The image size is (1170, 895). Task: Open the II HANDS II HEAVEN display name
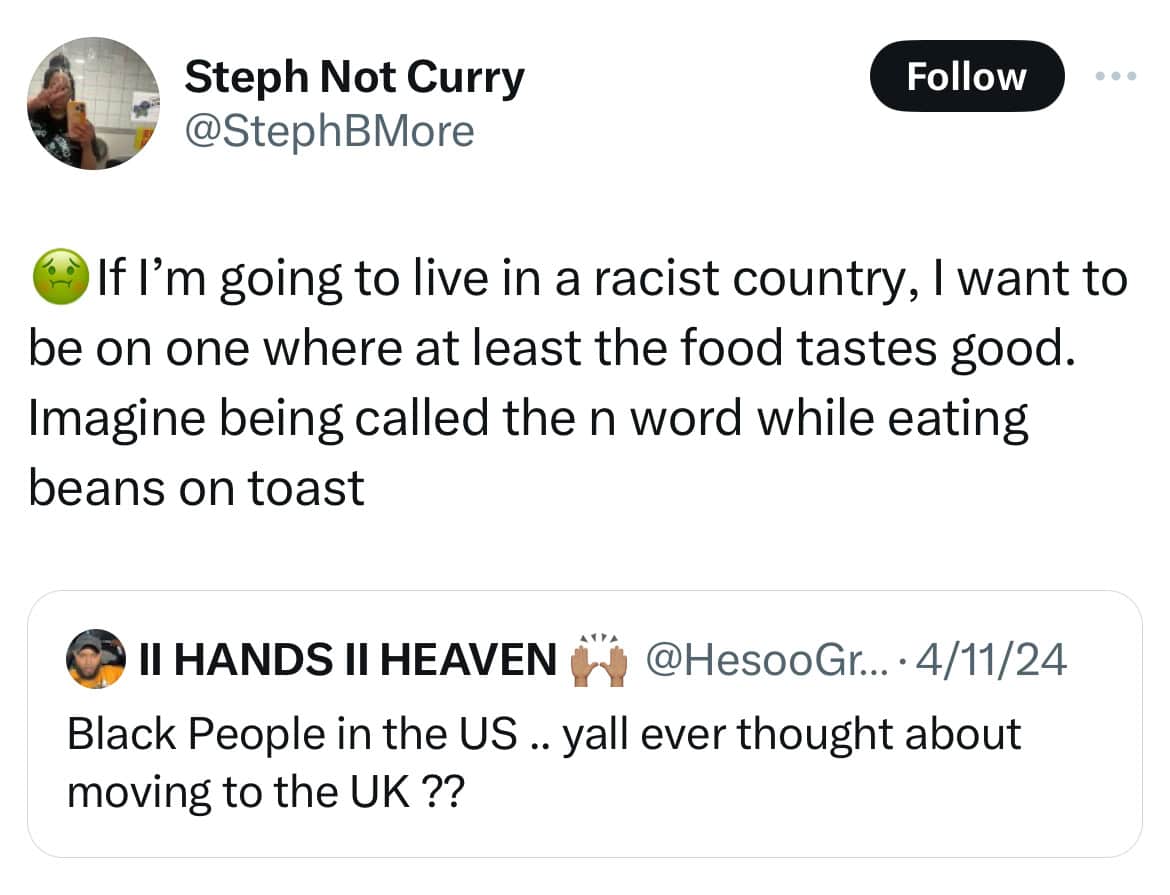[347, 660]
